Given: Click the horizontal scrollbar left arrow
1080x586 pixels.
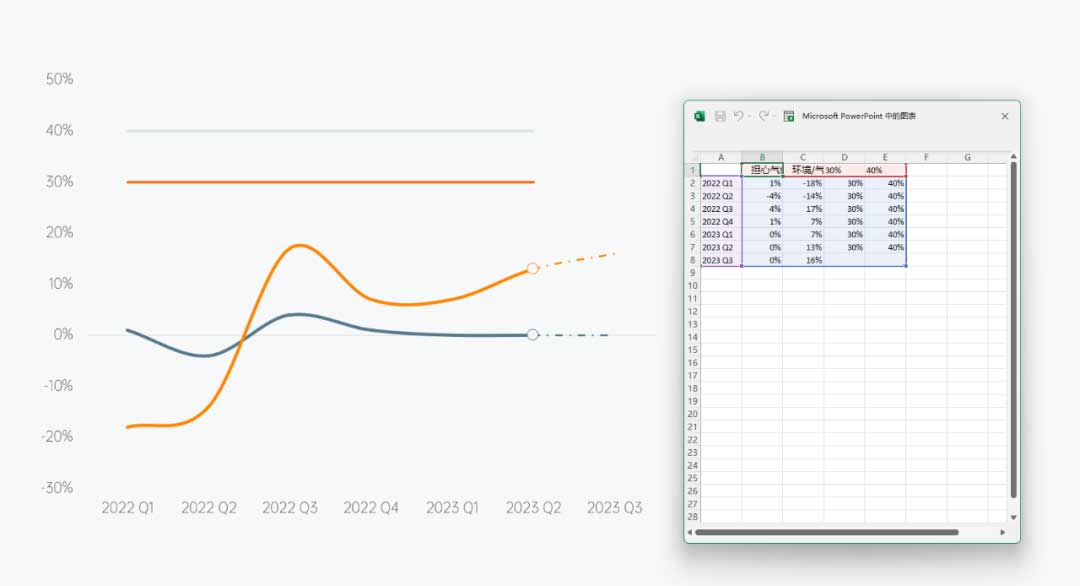Looking at the screenshot, I should point(690,532).
